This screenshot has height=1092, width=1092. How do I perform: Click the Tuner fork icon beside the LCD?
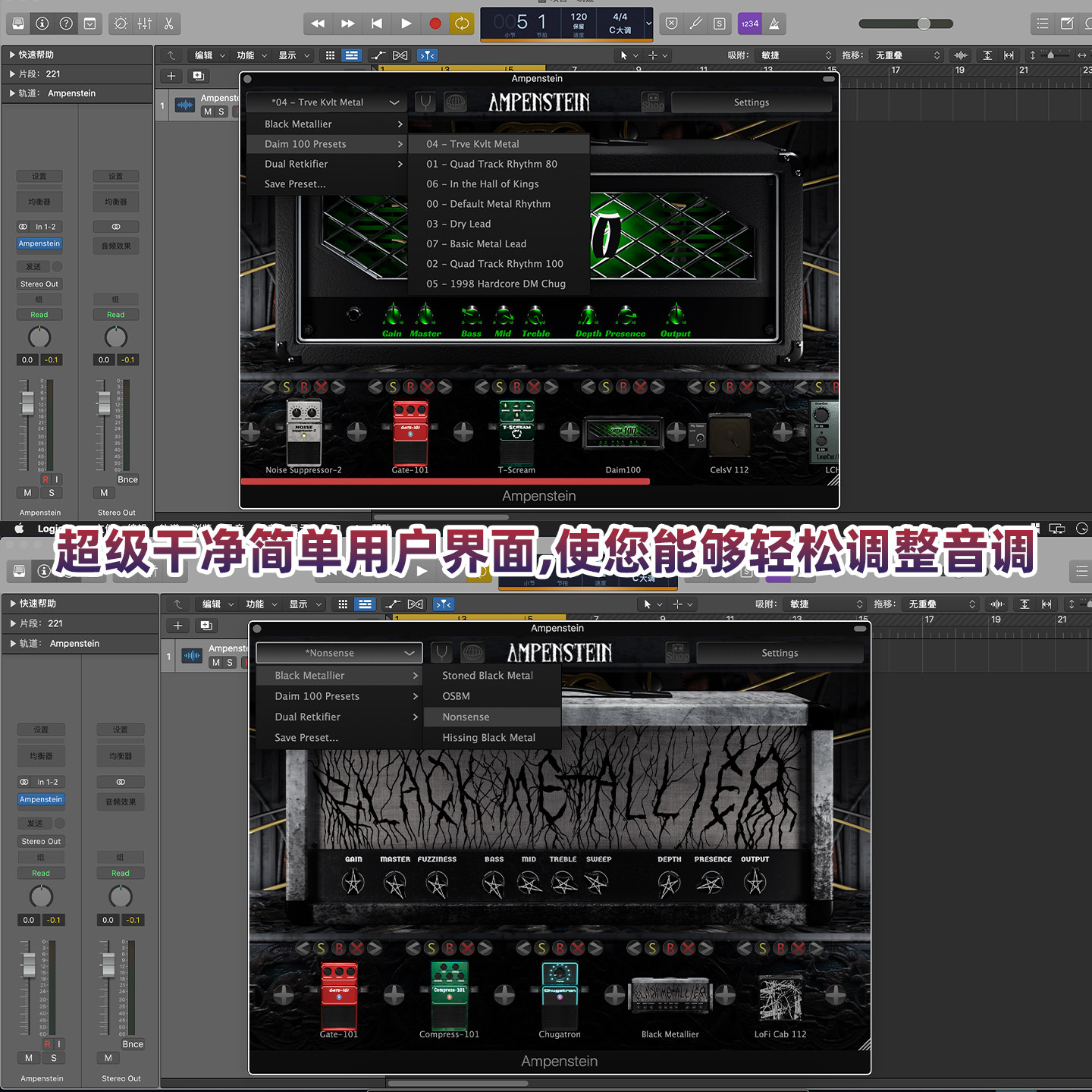[x=695, y=24]
